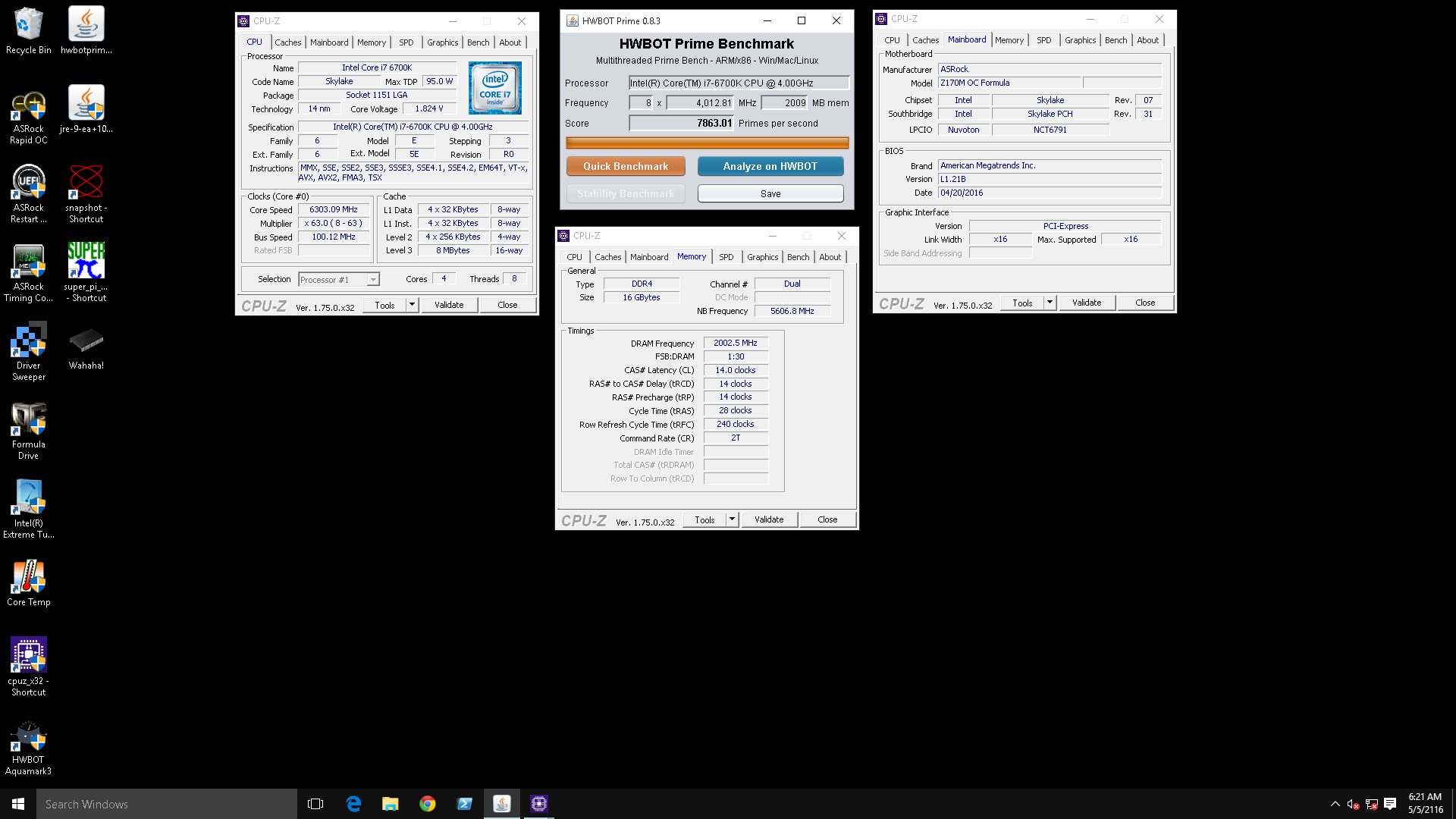This screenshot has height=819, width=1456.
Task: Open the cpuz_x32 Shortcut icon
Action: (29, 667)
